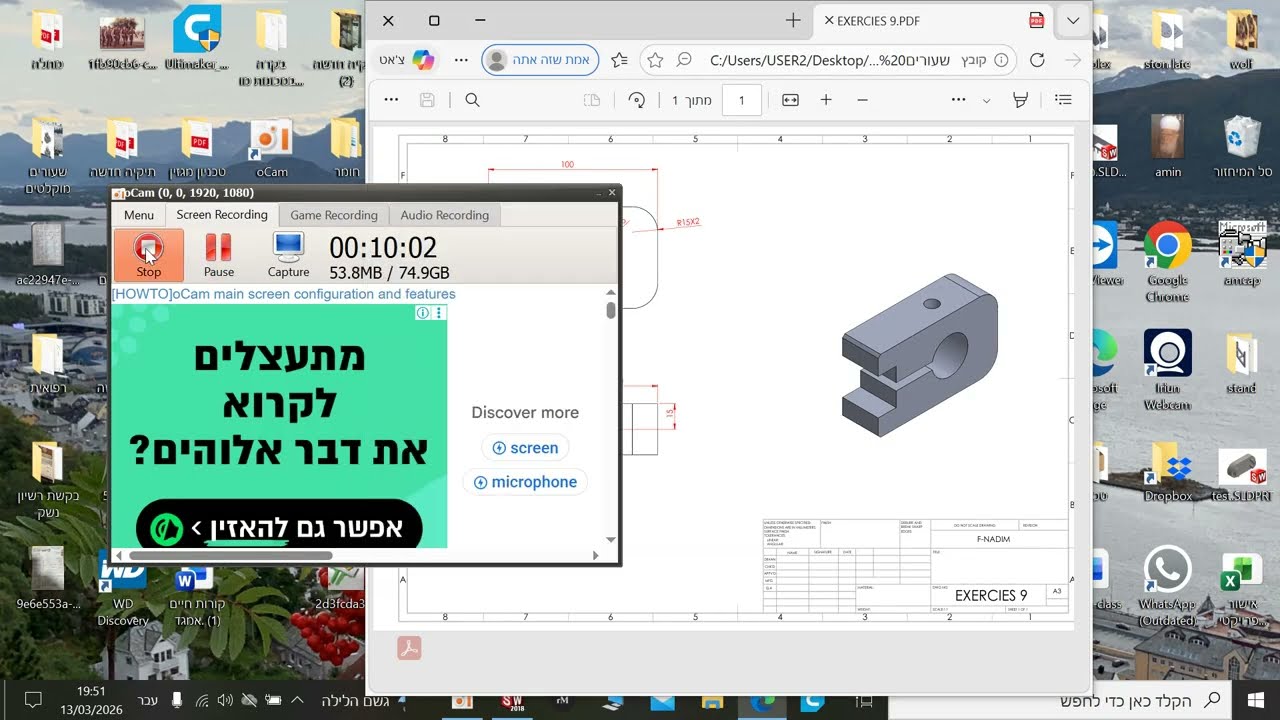Open PDF table of contents
The height and width of the screenshot is (720, 1280).
tap(1064, 100)
